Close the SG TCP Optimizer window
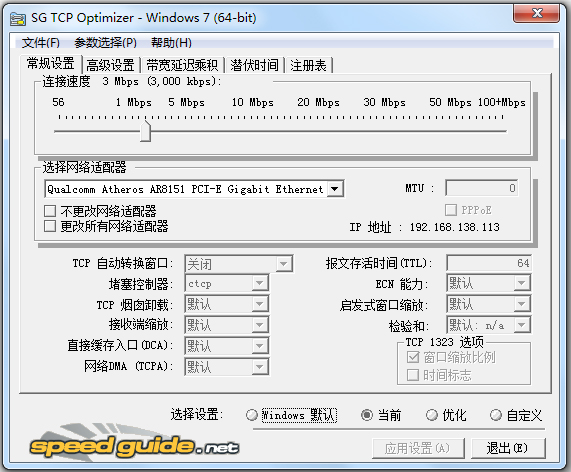The height and width of the screenshot is (472, 571). 536,14
